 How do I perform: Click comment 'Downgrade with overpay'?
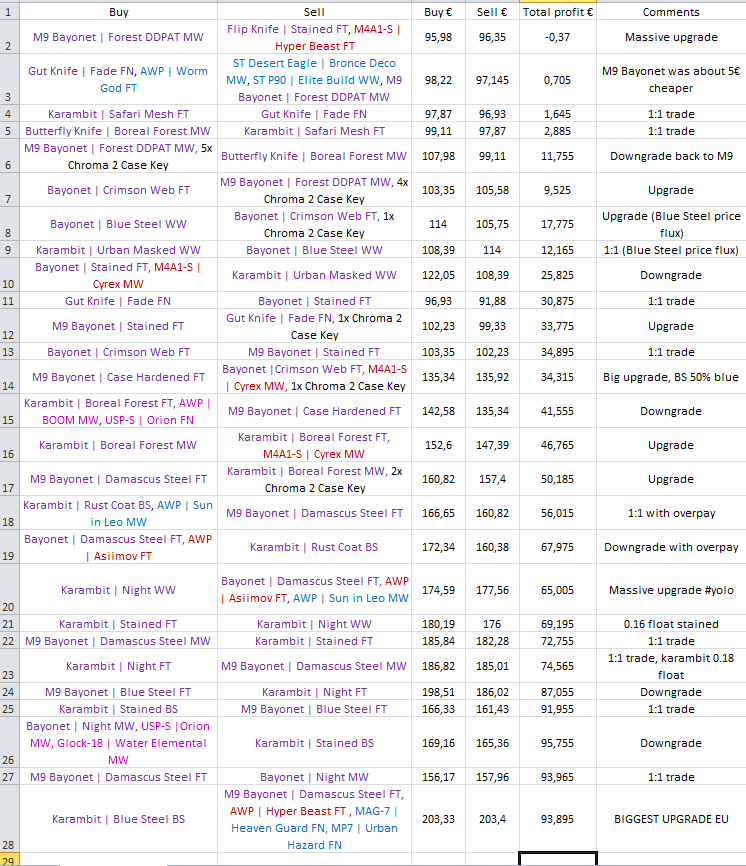click(x=671, y=547)
